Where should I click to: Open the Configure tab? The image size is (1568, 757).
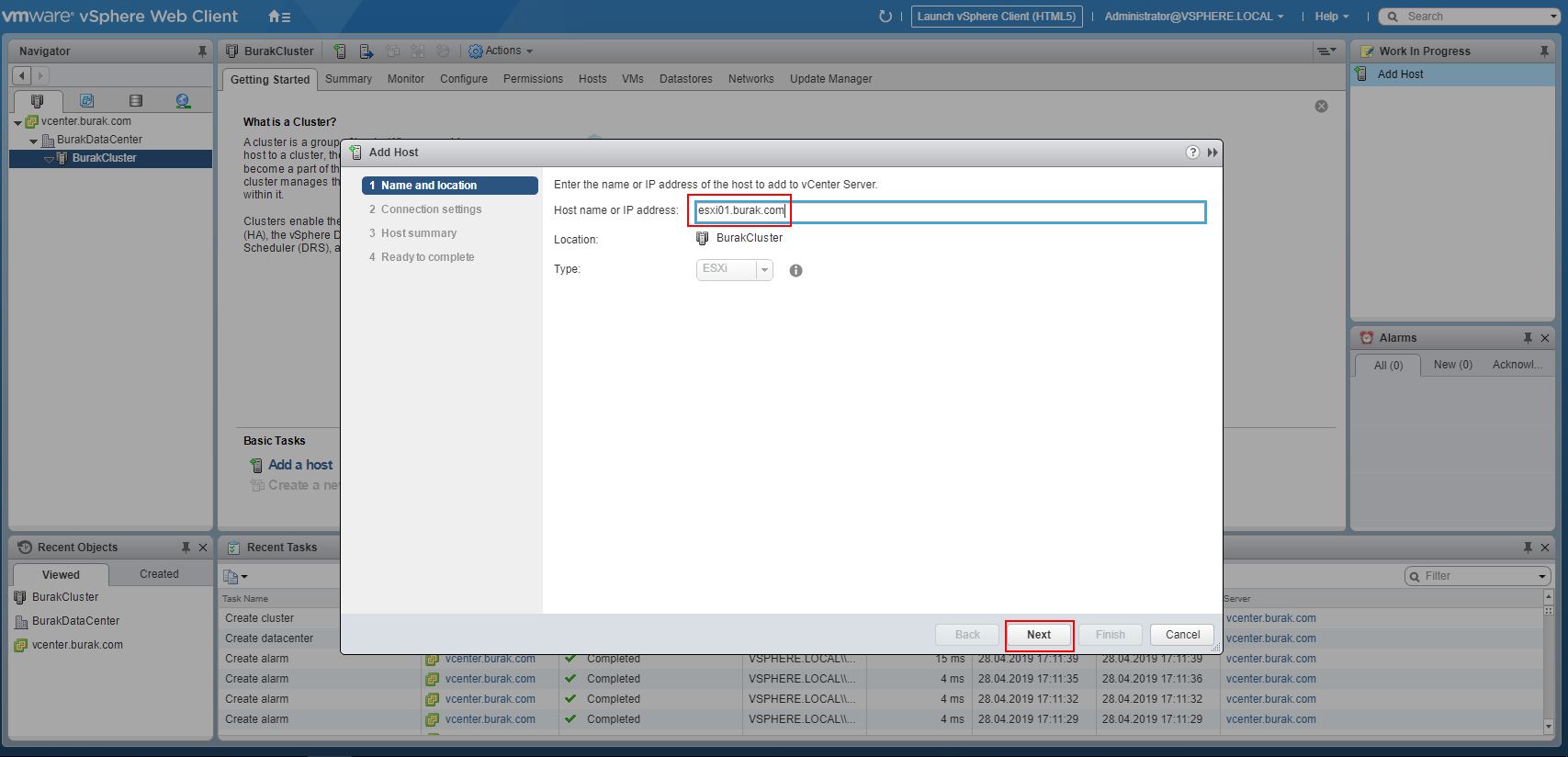(464, 79)
